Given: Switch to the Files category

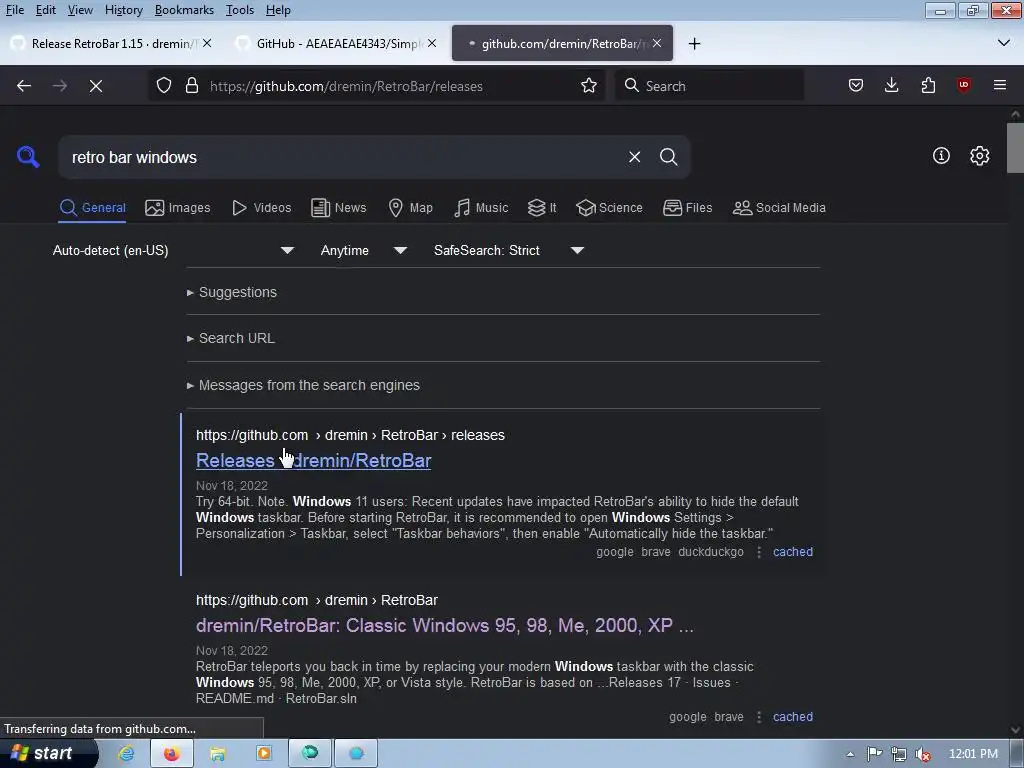Looking at the screenshot, I should click(687, 208).
